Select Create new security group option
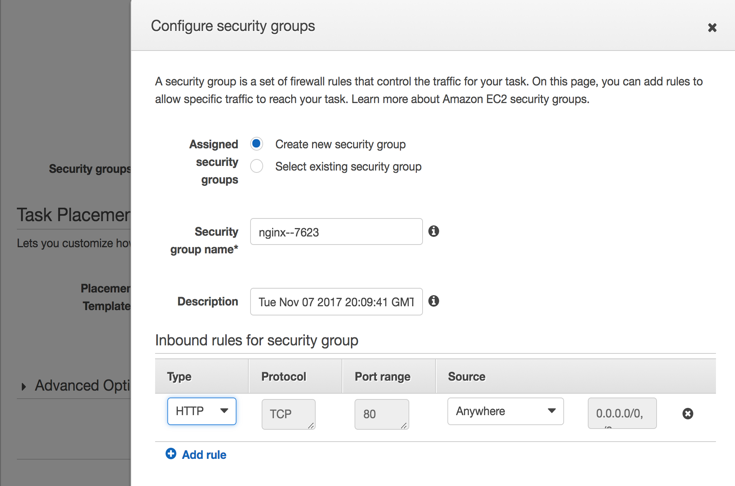Image resolution: width=735 pixels, height=486 pixels. [x=257, y=144]
